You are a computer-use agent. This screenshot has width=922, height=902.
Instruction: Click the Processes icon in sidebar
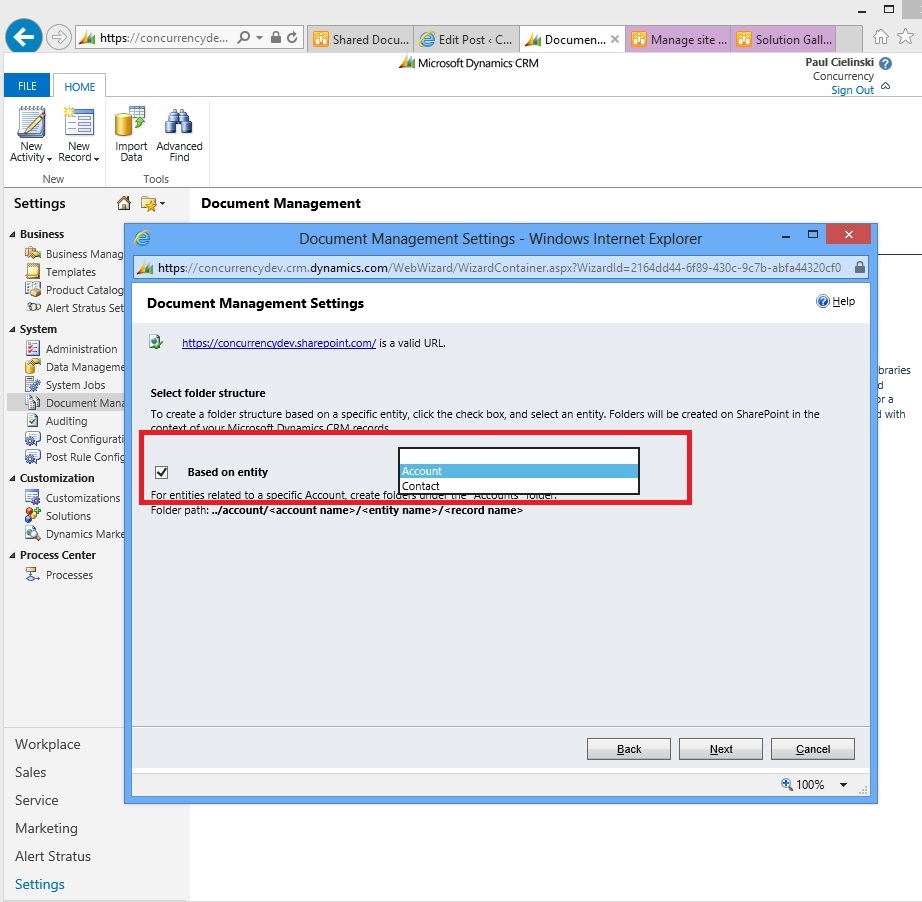(x=33, y=574)
